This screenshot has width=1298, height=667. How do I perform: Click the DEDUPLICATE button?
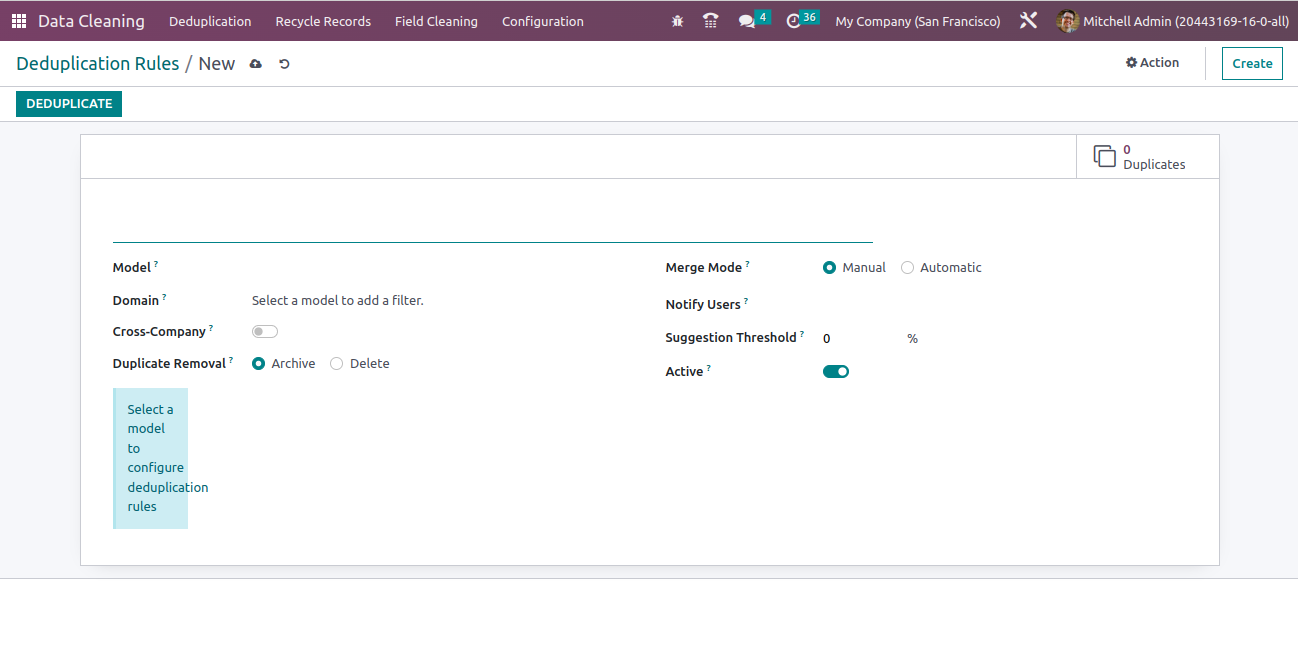pyautogui.click(x=69, y=104)
